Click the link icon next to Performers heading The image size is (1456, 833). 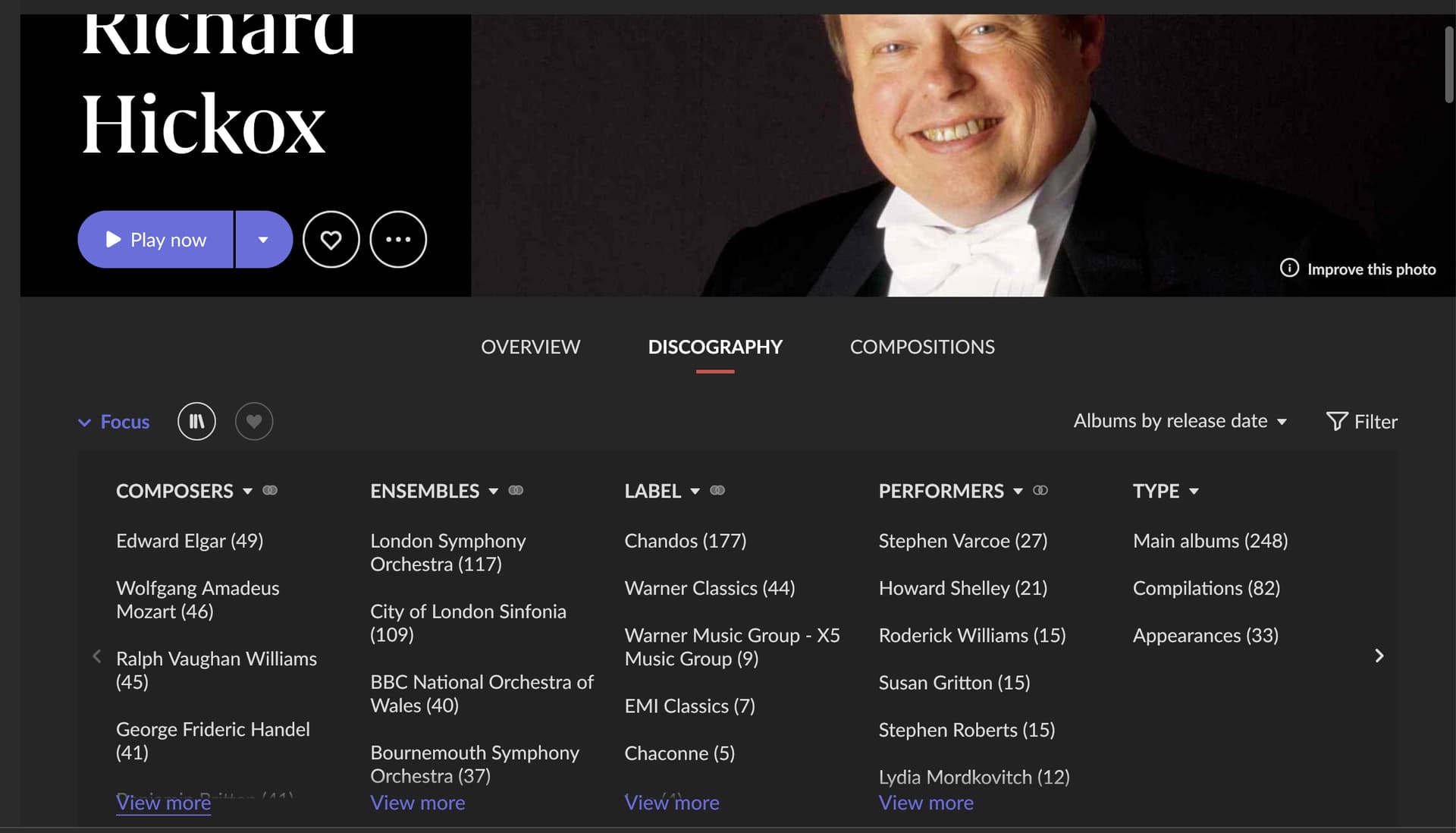1040,490
